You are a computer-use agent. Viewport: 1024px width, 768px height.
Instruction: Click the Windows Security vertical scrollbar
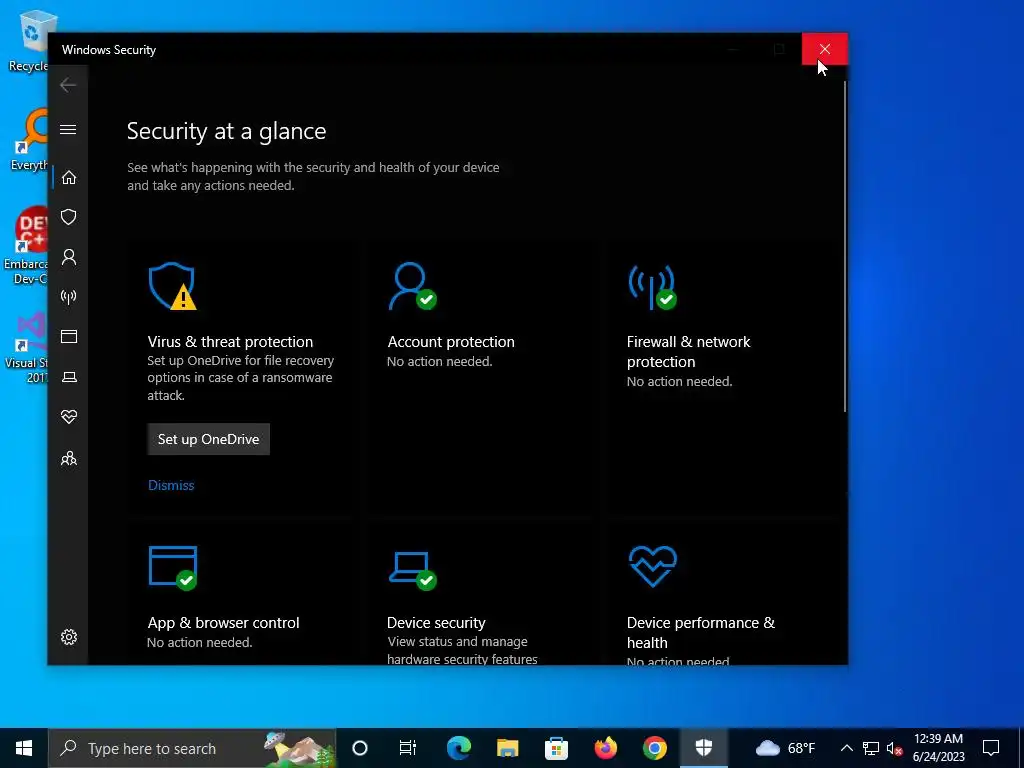pyautogui.click(x=844, y=247)
